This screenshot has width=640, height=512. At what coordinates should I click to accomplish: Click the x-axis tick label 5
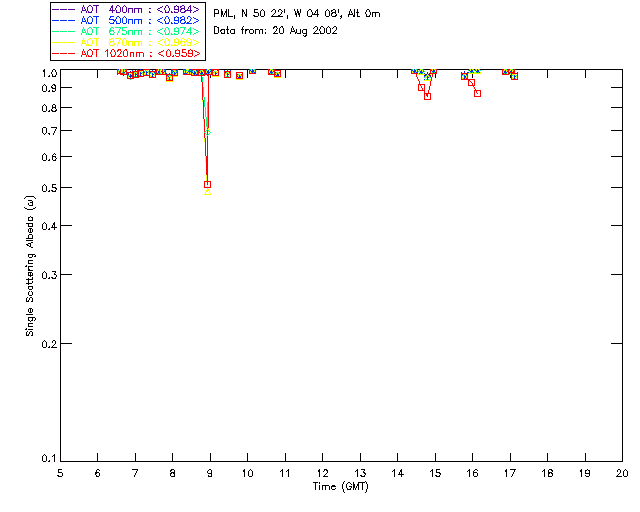pyautogui.click(x=60, y=473)
